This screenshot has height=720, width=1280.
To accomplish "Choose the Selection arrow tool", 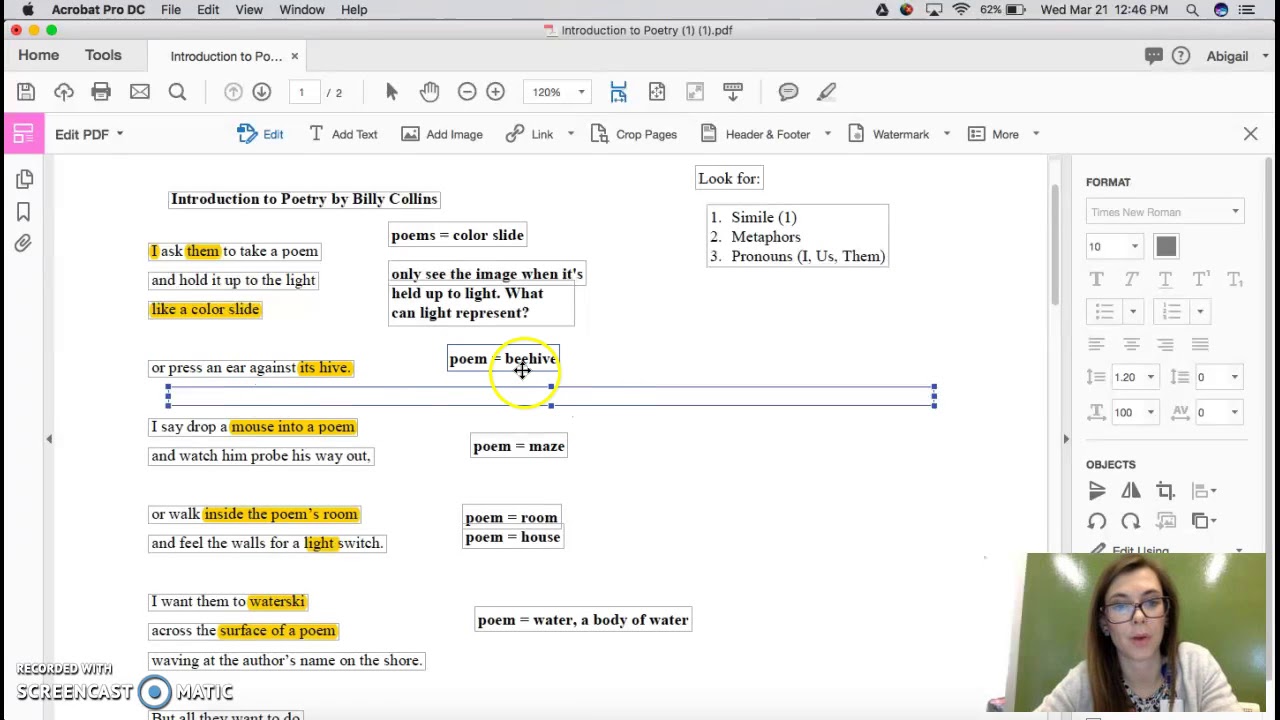I will 391,92.
